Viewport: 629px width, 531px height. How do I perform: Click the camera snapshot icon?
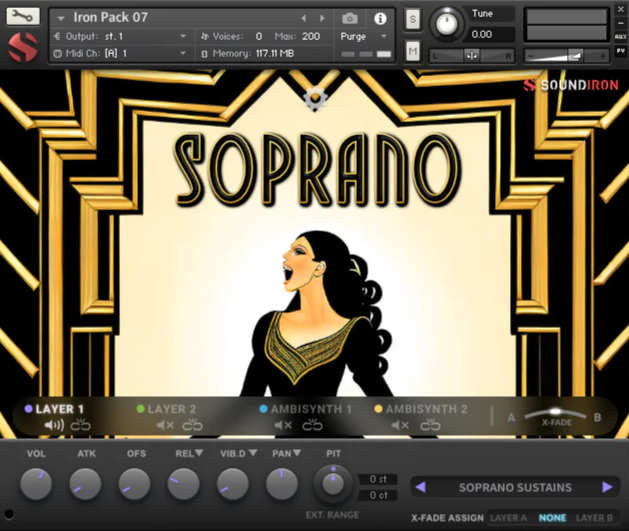[350, 18]
